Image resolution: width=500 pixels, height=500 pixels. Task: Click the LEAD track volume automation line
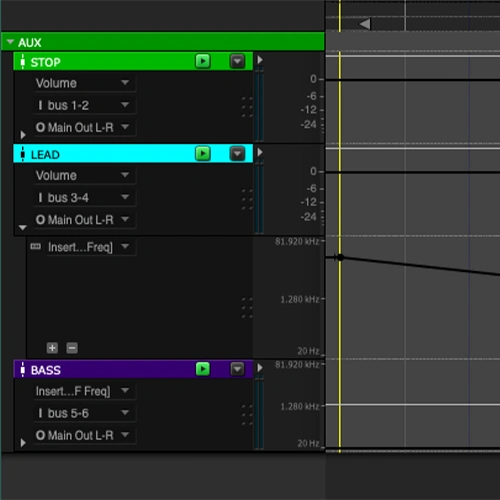pyautogui.click(x=413, y=172)
